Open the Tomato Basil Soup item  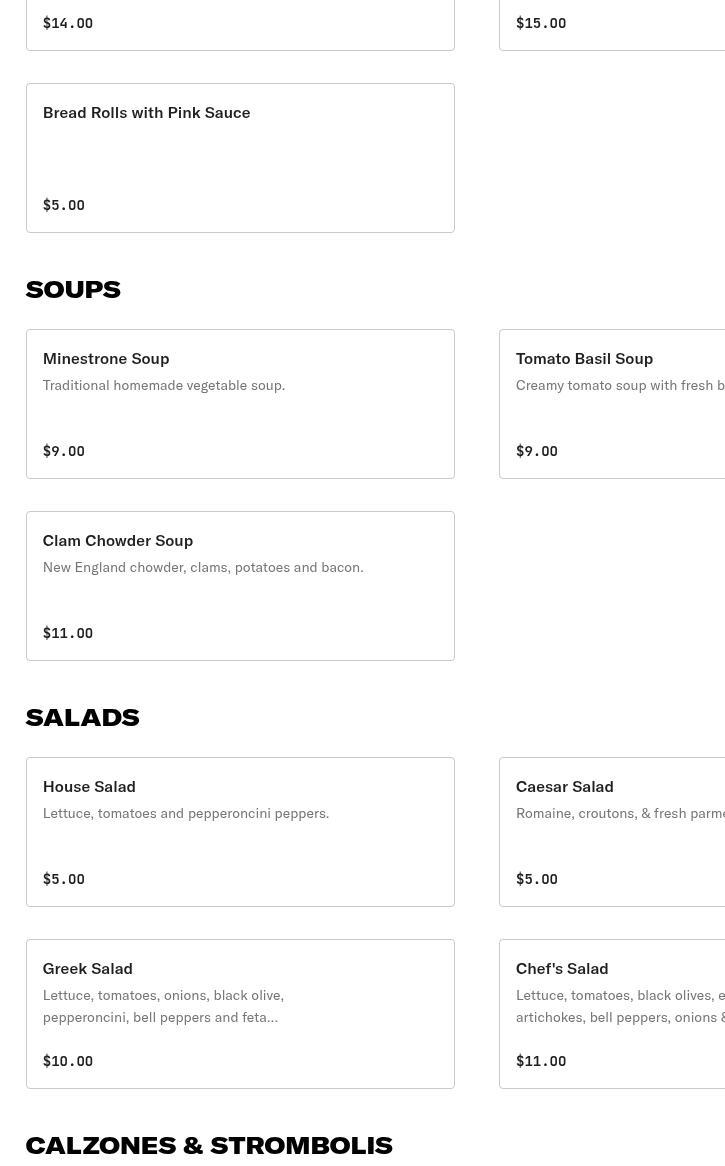click(612, 403)
